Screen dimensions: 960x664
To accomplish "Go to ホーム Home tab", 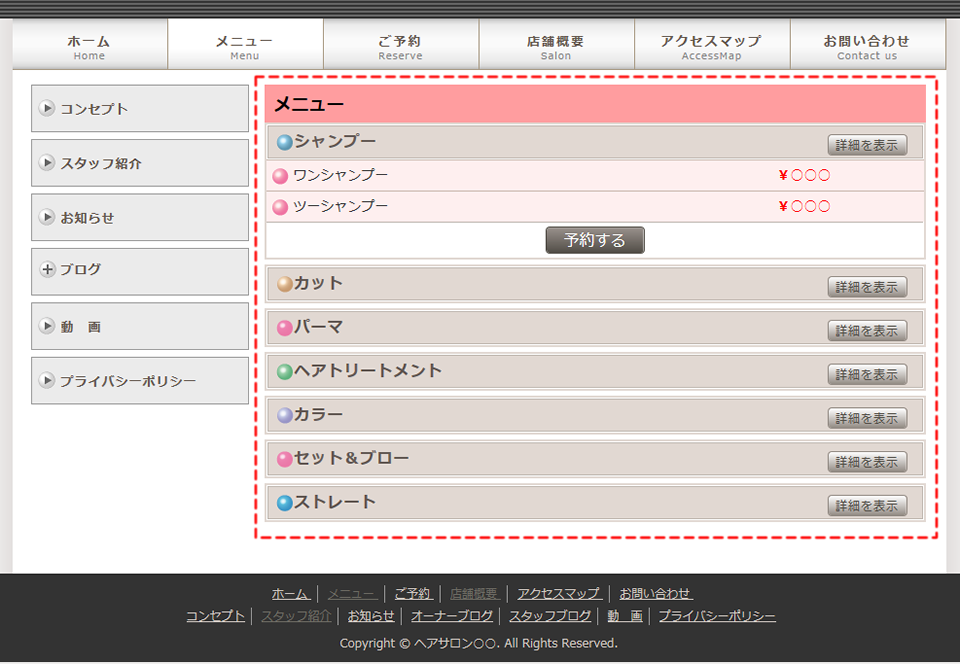I will [89, 44].
